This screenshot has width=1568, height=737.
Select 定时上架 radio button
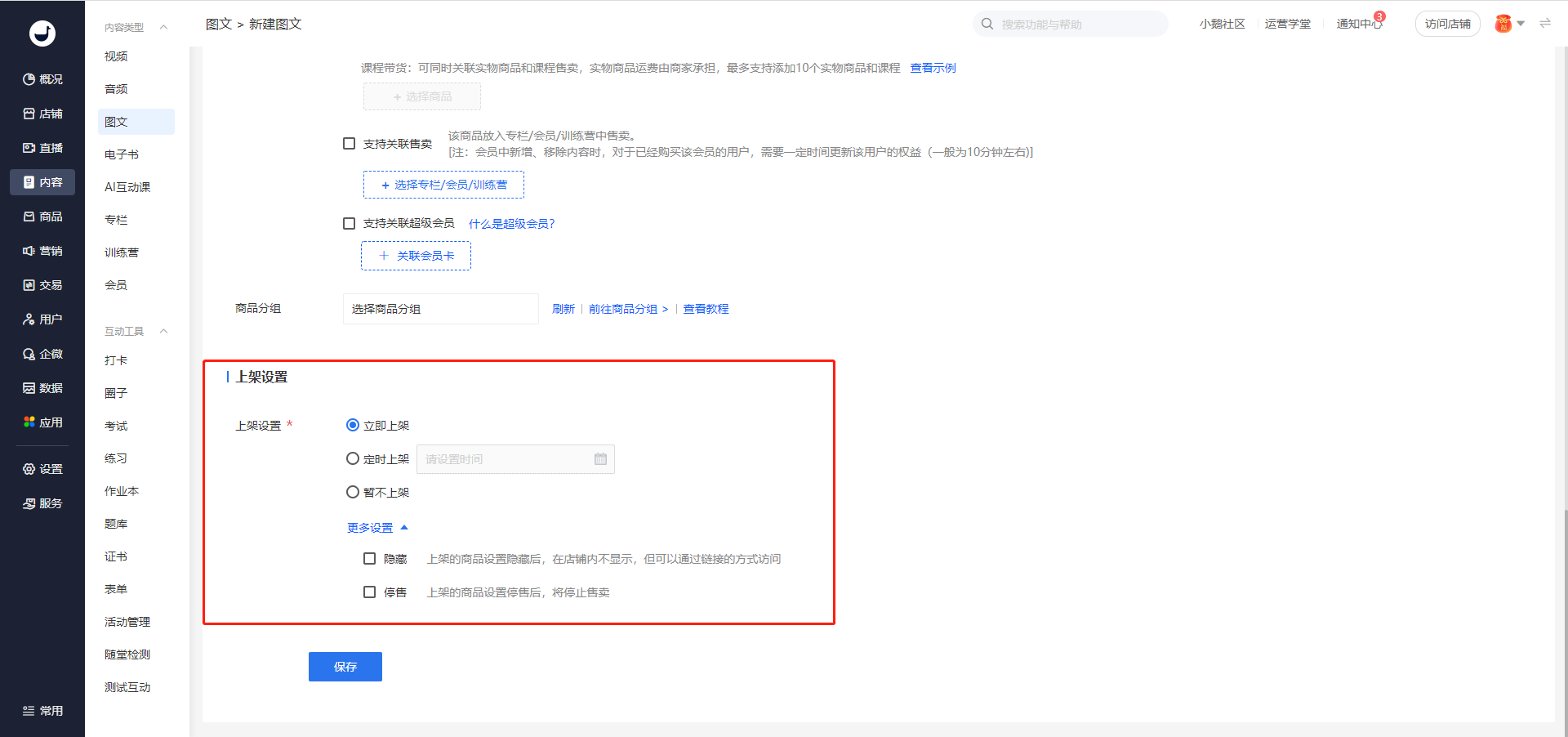pos(353,459)
